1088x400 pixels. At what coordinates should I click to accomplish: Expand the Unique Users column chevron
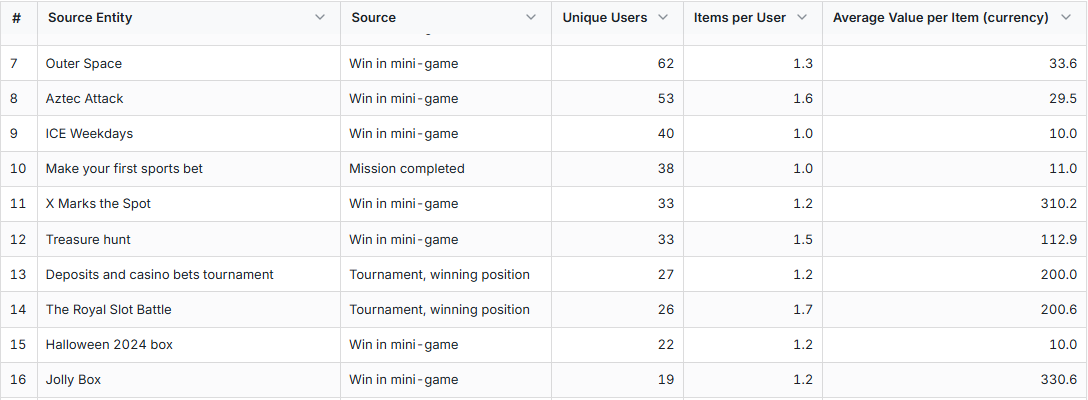coord(663,17)
